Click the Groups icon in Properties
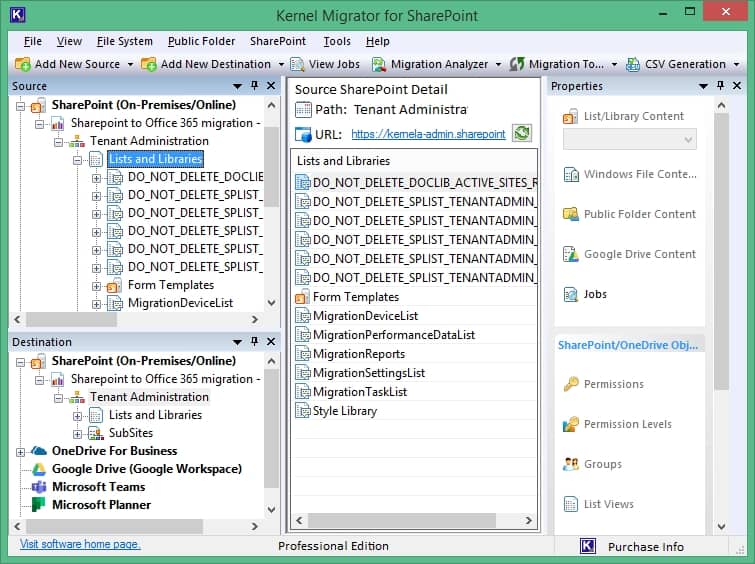 pos(571,464)
